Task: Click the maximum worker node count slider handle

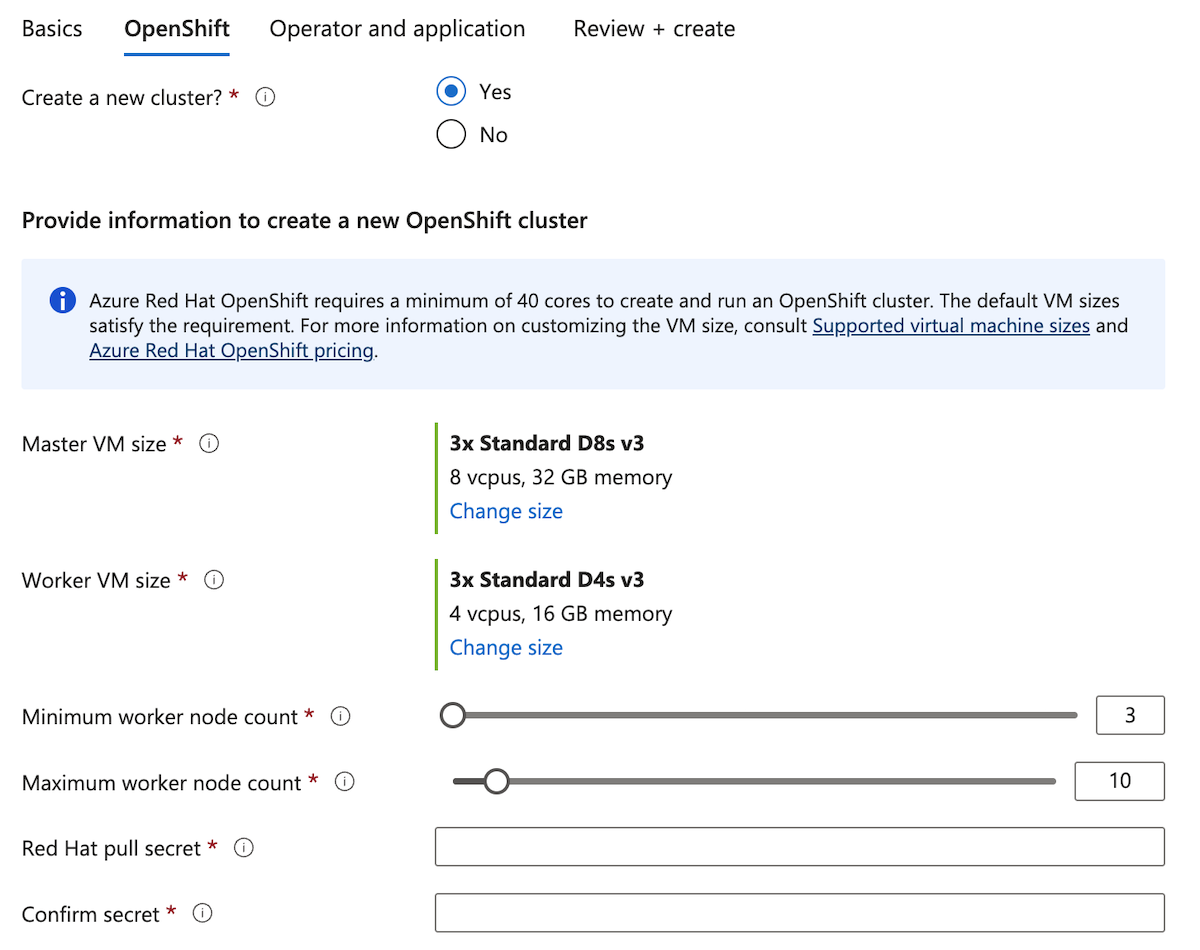Action: pyautogui.click(x=496, y=782)
